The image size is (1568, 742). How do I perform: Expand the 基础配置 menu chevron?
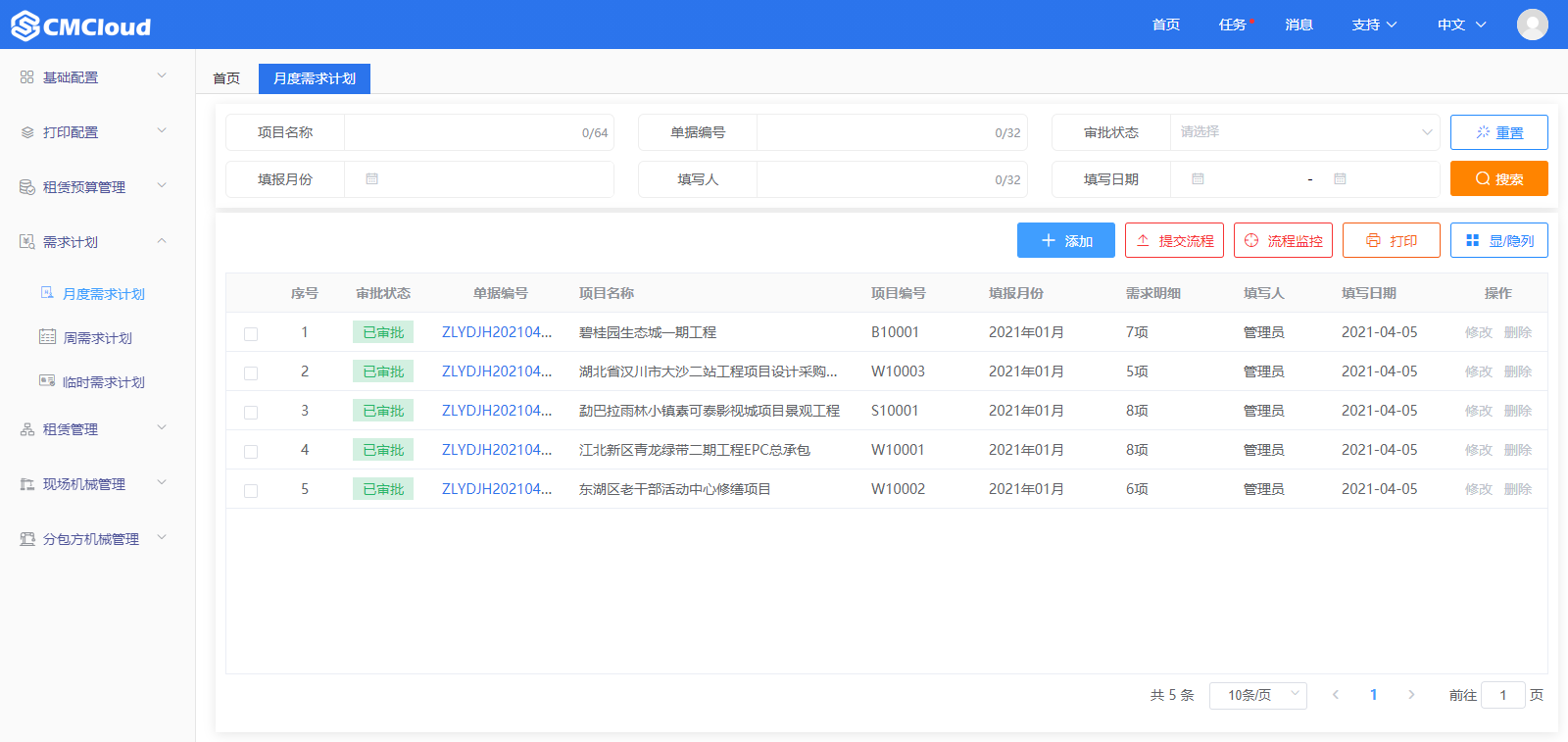point(162,75)
